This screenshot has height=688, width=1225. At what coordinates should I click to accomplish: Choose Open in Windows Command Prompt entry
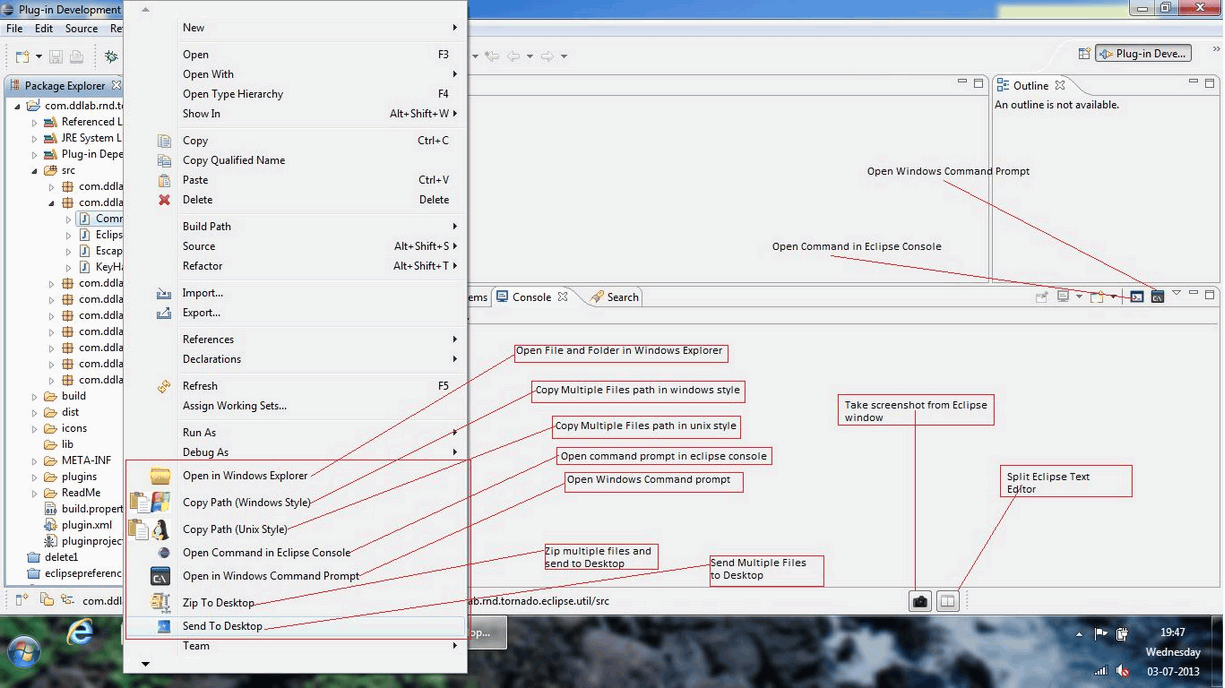(296, 576)
